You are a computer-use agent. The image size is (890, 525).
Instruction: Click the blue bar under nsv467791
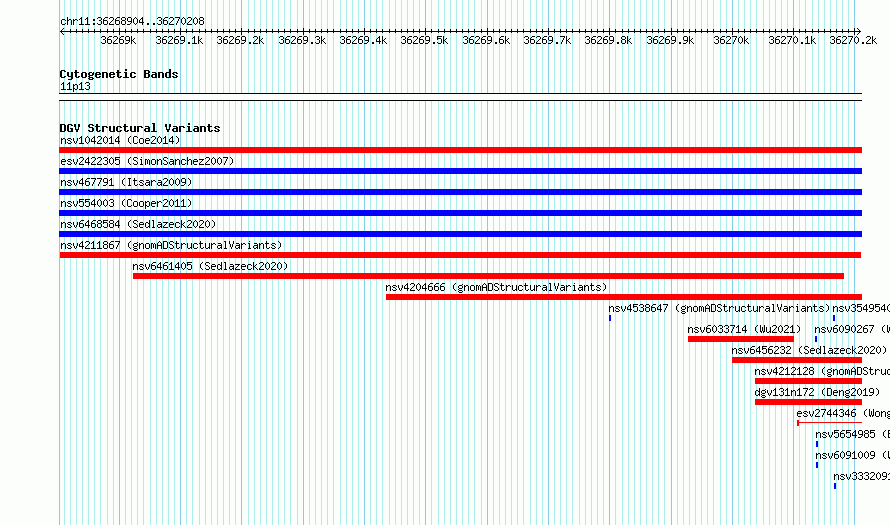460,192
